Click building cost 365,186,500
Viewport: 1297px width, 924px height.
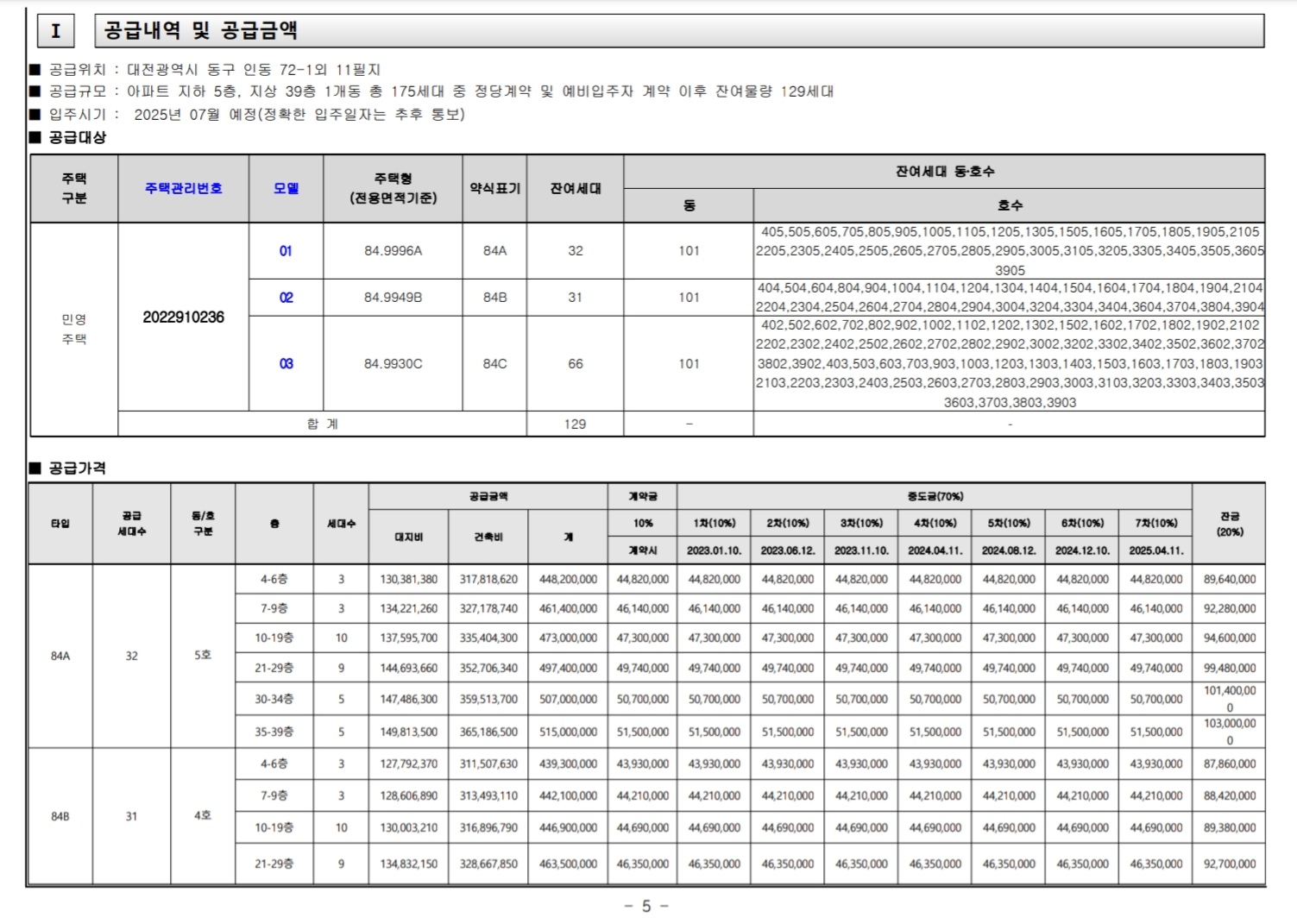[488, 732]
